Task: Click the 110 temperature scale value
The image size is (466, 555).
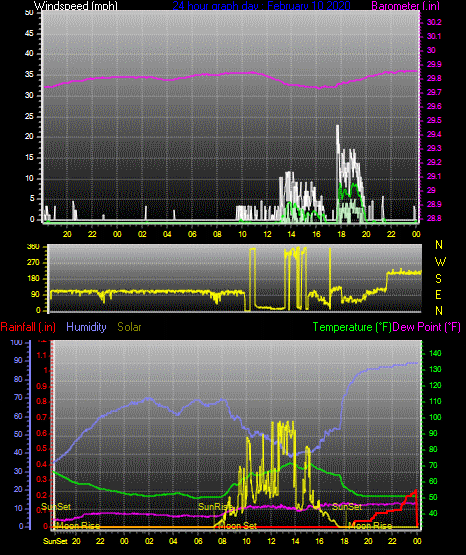Action: point(435,401)
